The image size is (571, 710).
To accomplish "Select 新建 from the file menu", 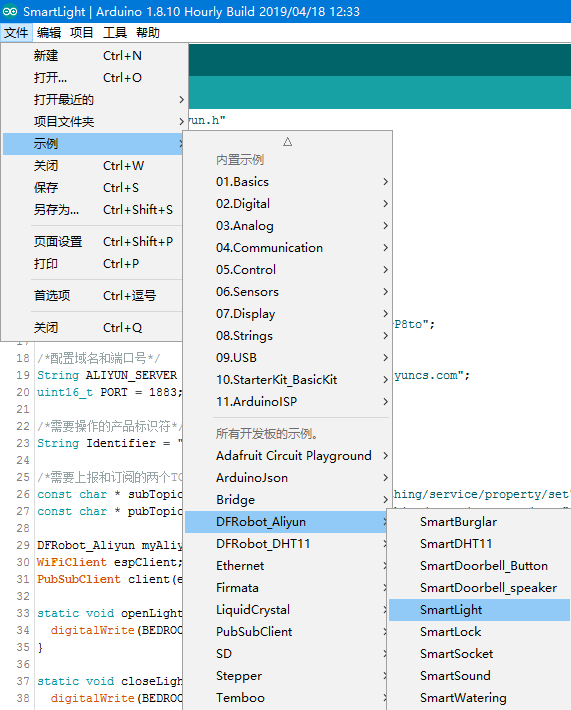I will point(95,56).
